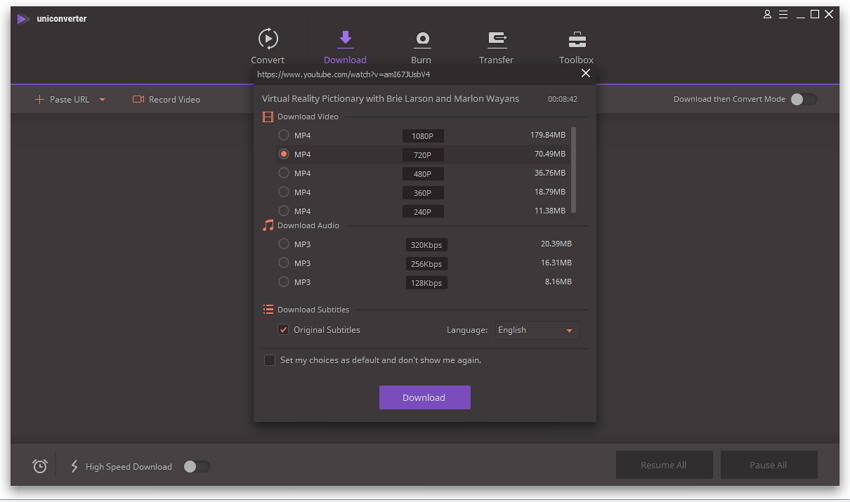
Task: Click the Resume All button
Action: 664,465
